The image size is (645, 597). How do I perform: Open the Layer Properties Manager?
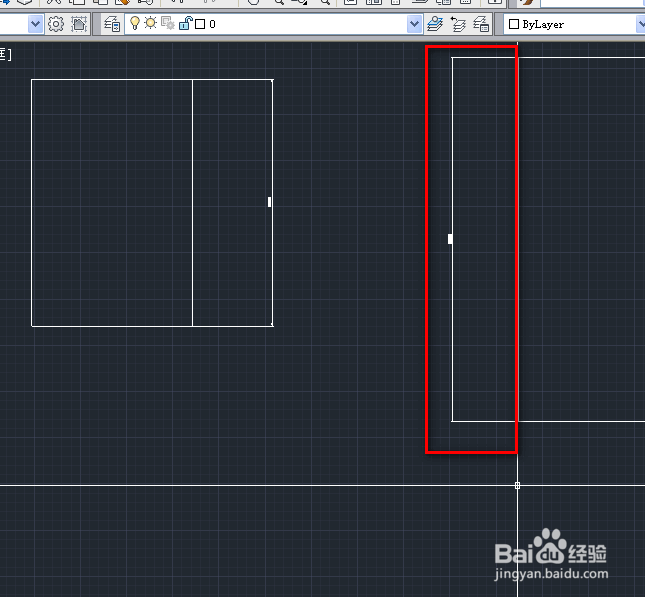[112, 24]
